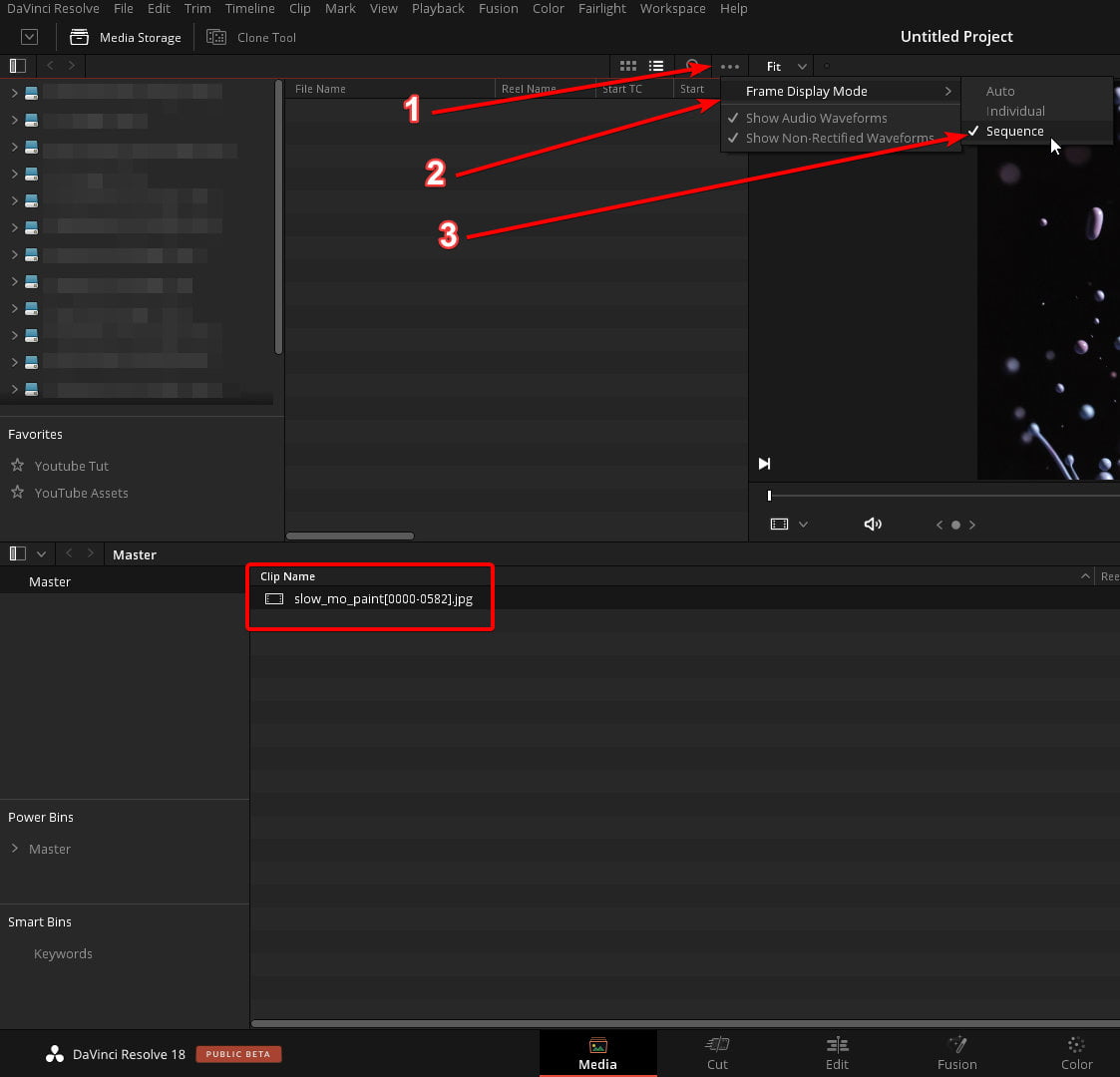The width and height of the screenshot is (1120, 1077).
Task: Switch Media Storage to list view
Action: [656, 65]
